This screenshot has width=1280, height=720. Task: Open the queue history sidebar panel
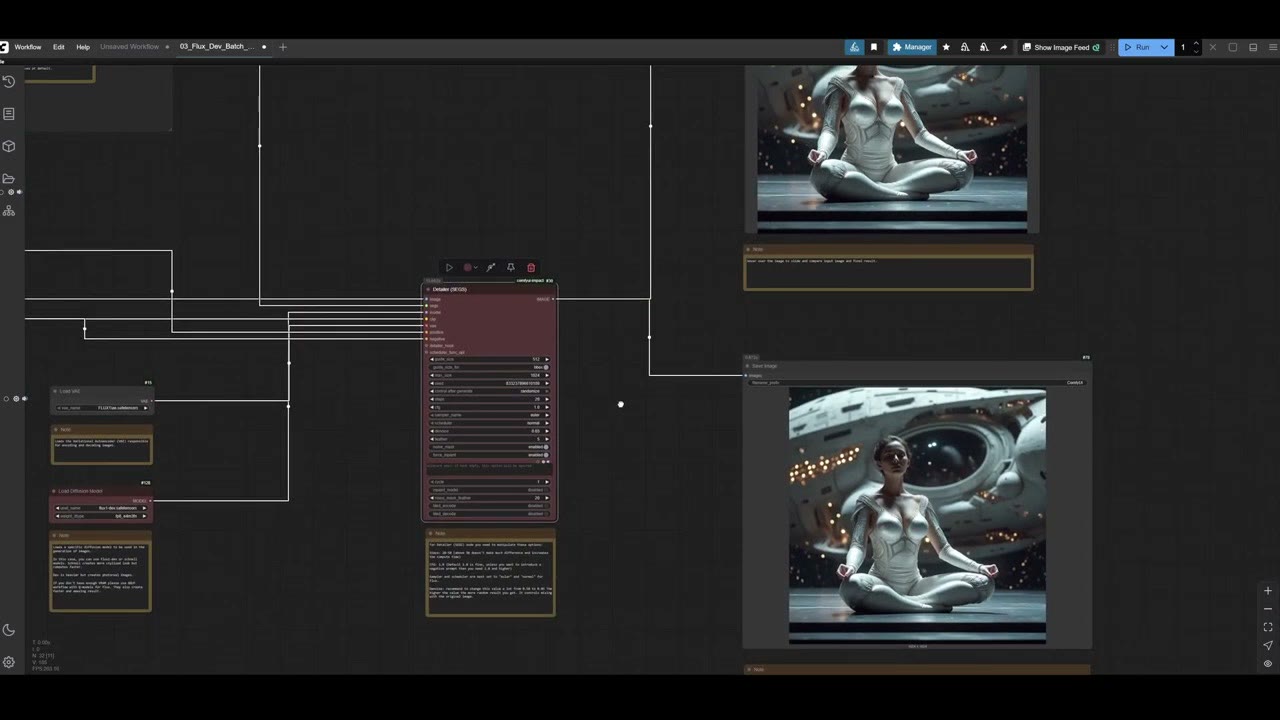(x=9, y=81)
